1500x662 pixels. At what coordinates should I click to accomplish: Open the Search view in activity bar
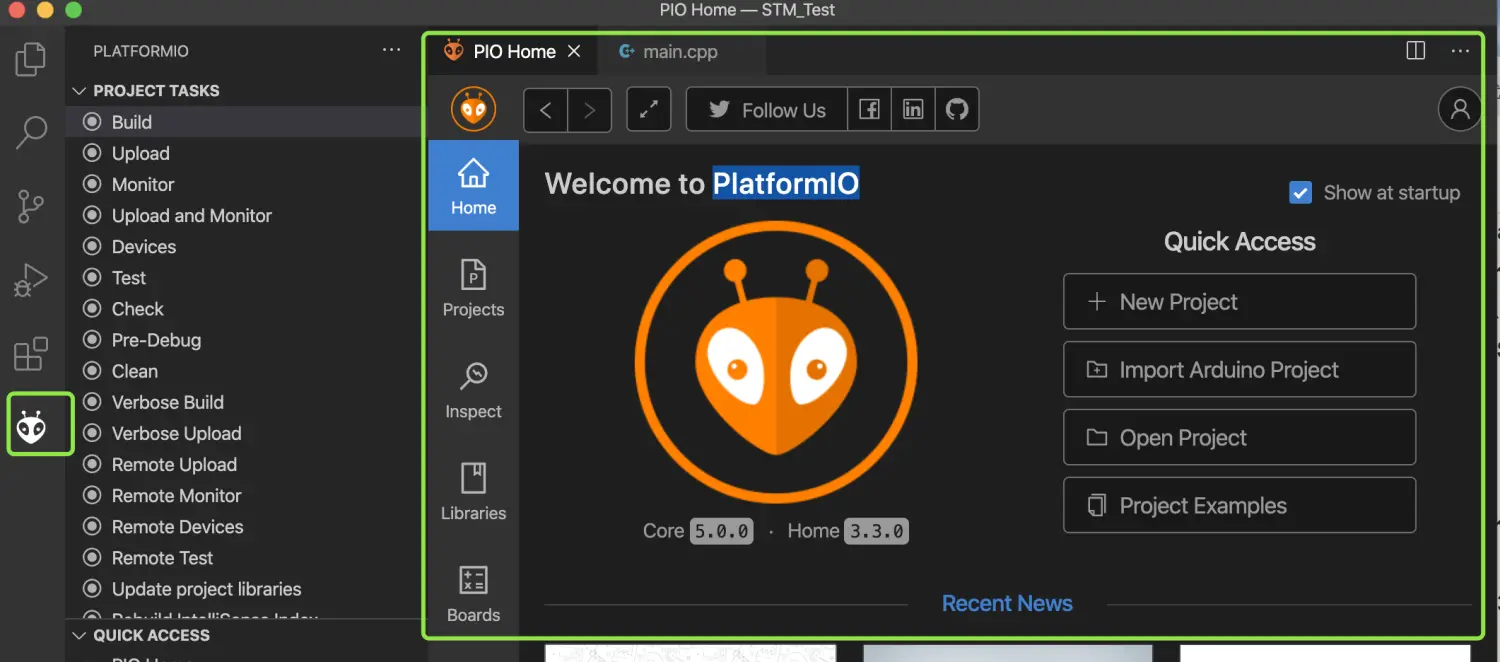pos(31,132)
